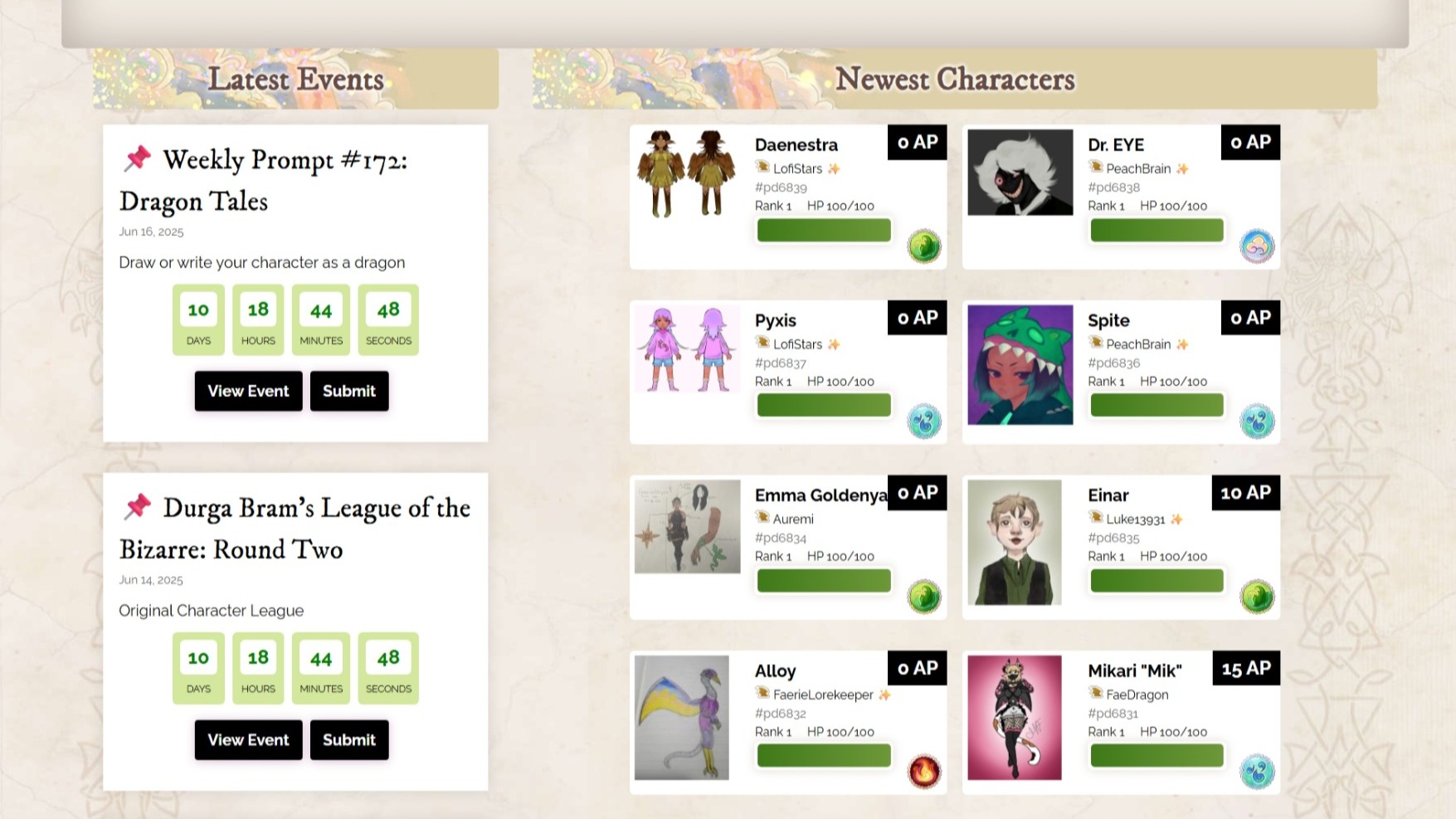
Task: Open View Event for Weekly Prompt #172
Action: [x=248, y=391]
